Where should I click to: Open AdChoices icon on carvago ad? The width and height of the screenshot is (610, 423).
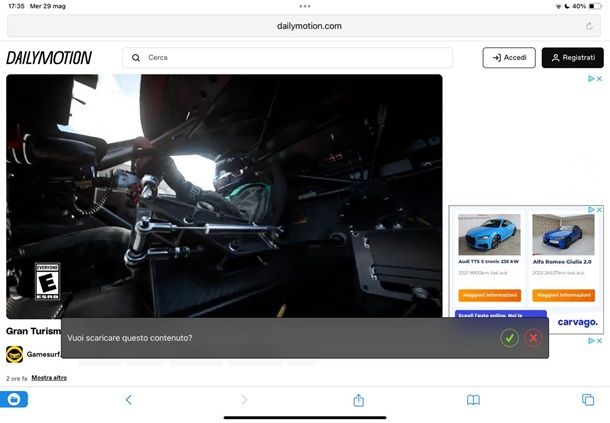(591, 210)
